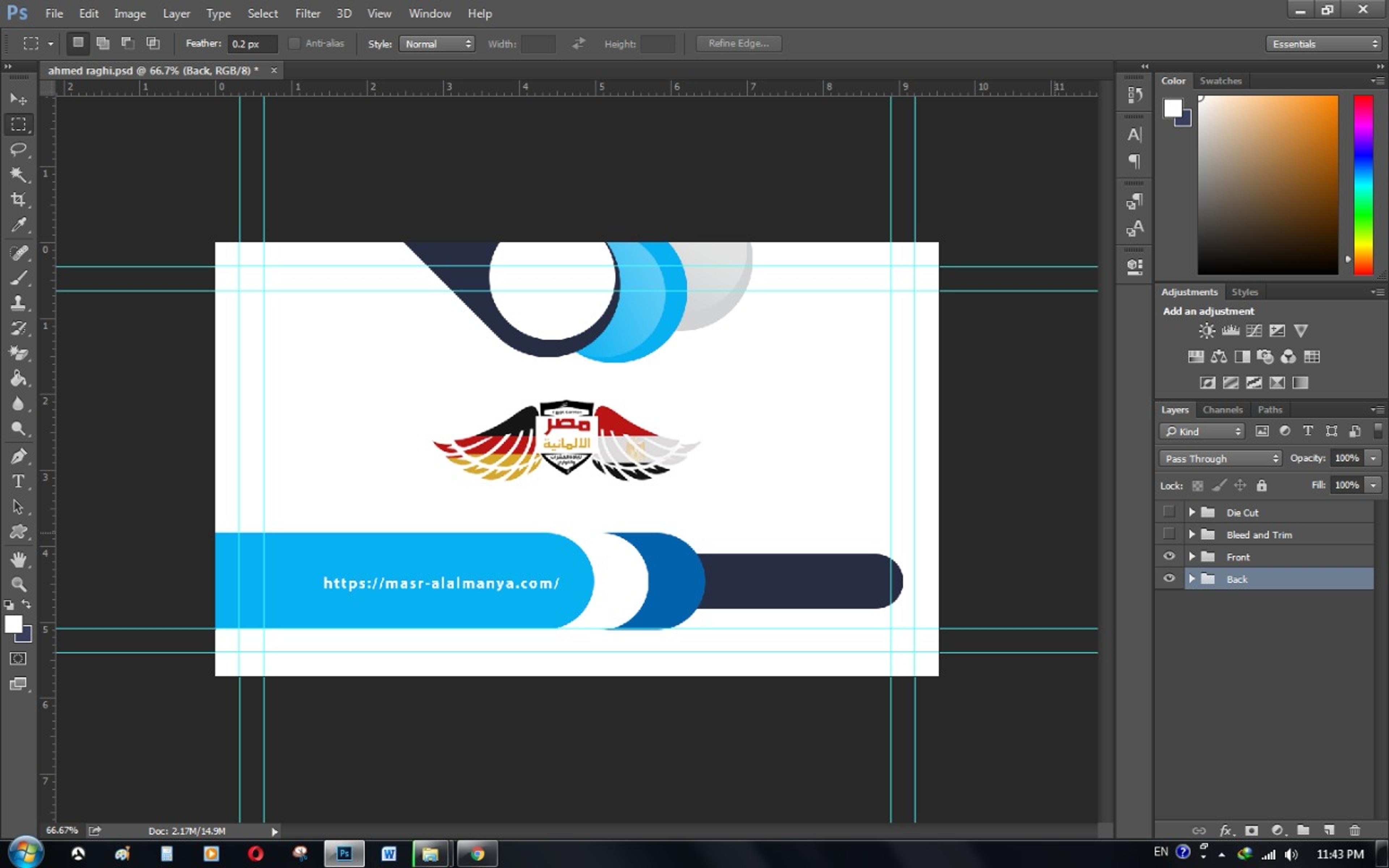Toggle lock position

click(1240, 486)
